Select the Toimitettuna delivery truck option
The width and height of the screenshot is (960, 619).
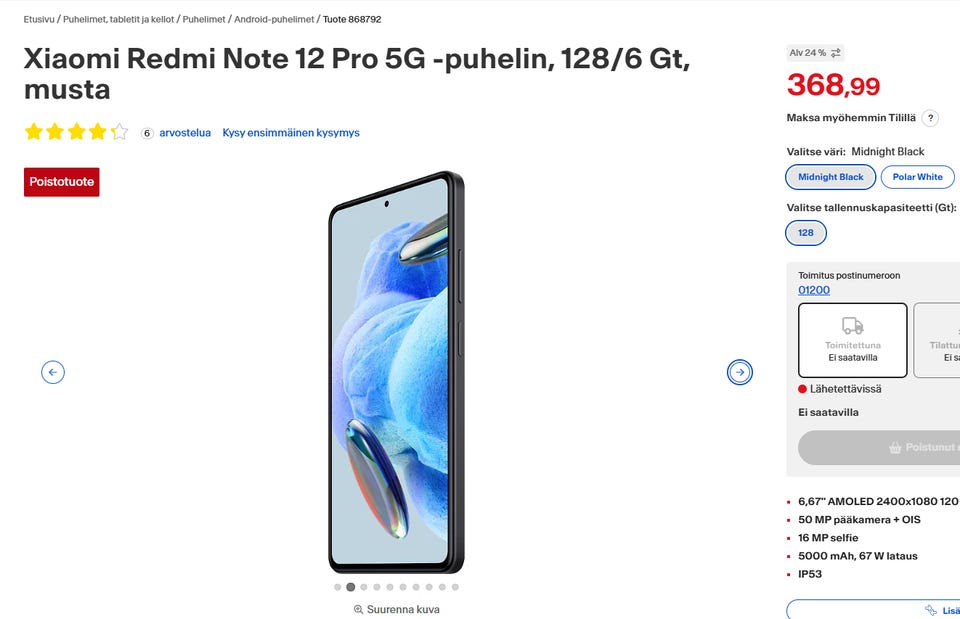(852, 340)
